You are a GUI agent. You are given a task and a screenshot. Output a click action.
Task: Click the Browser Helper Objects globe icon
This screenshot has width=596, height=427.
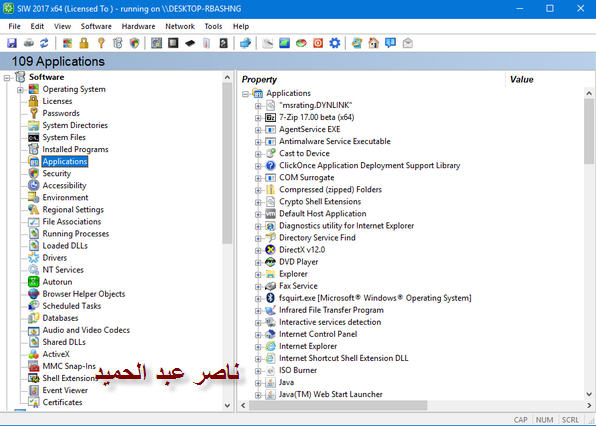point(34,294)
